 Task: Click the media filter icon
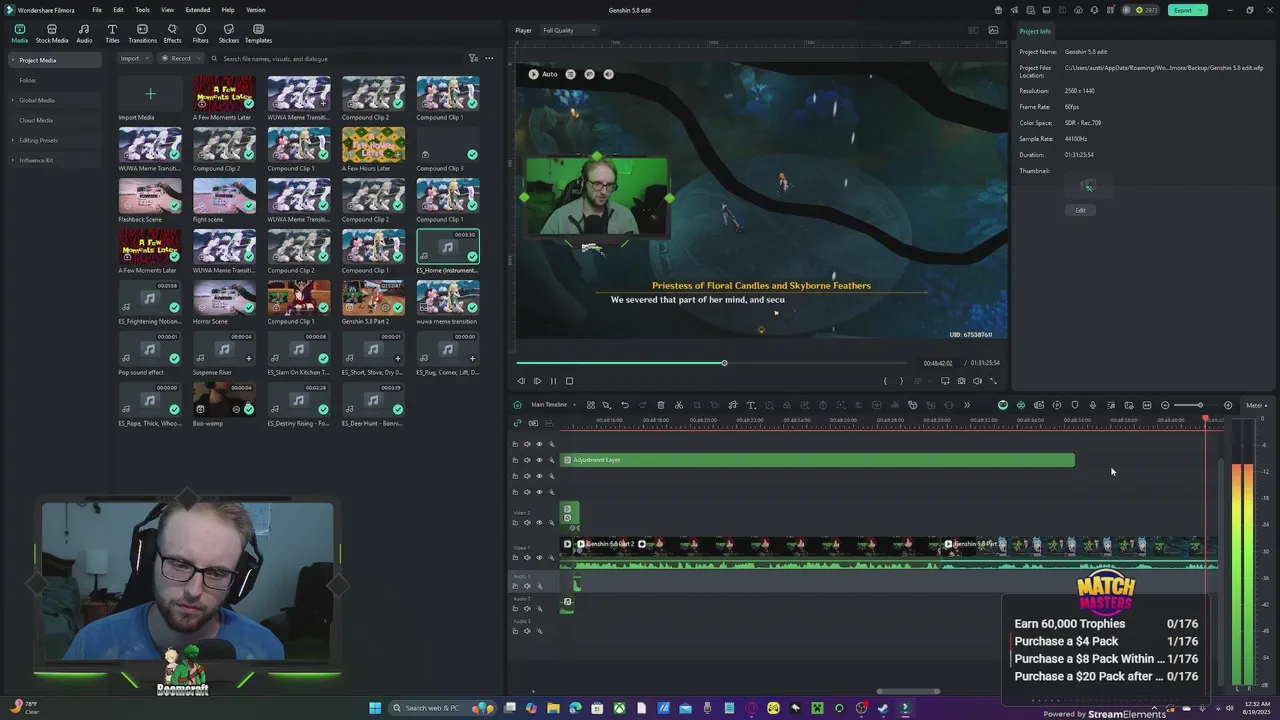point(473,58)
